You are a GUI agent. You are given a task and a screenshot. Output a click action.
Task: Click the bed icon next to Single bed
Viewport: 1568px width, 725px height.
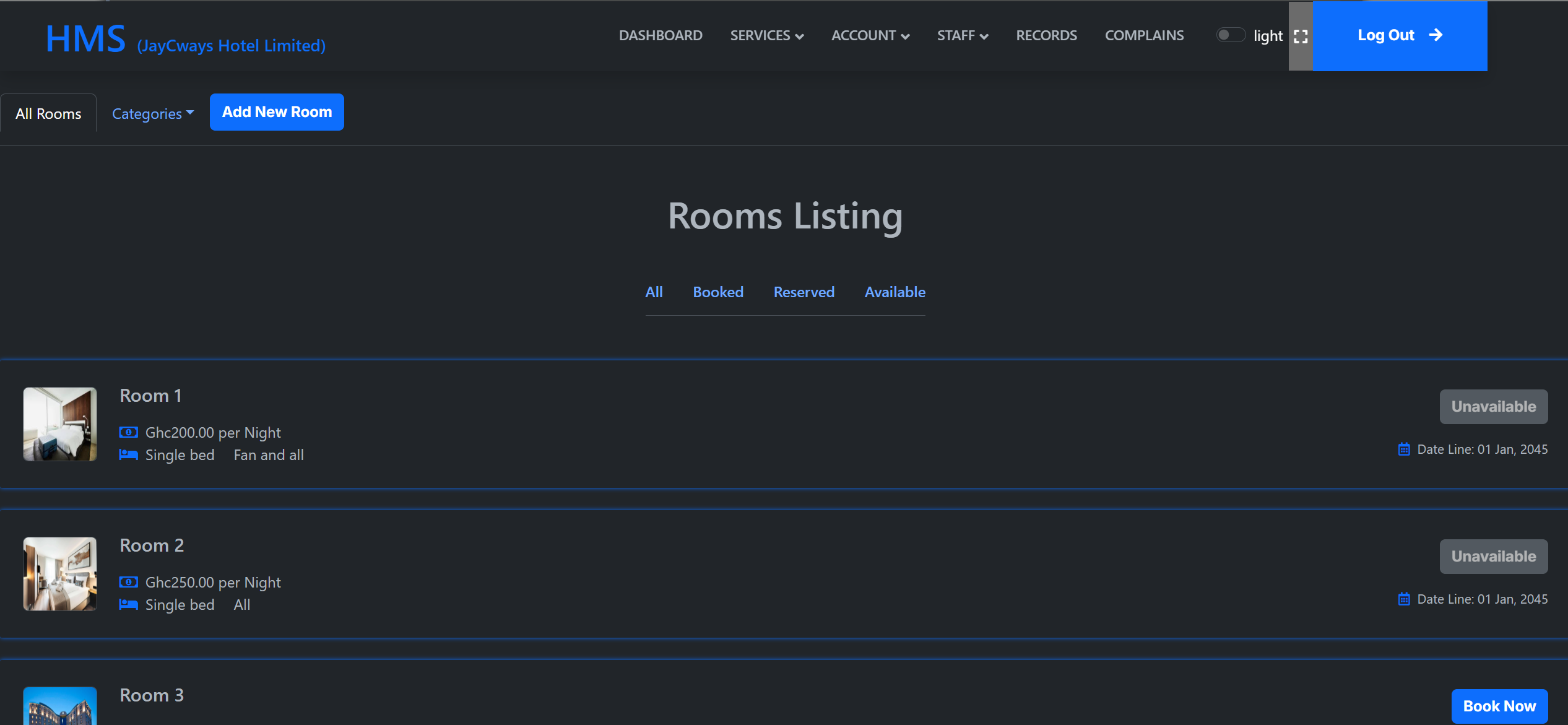point(128,454)
